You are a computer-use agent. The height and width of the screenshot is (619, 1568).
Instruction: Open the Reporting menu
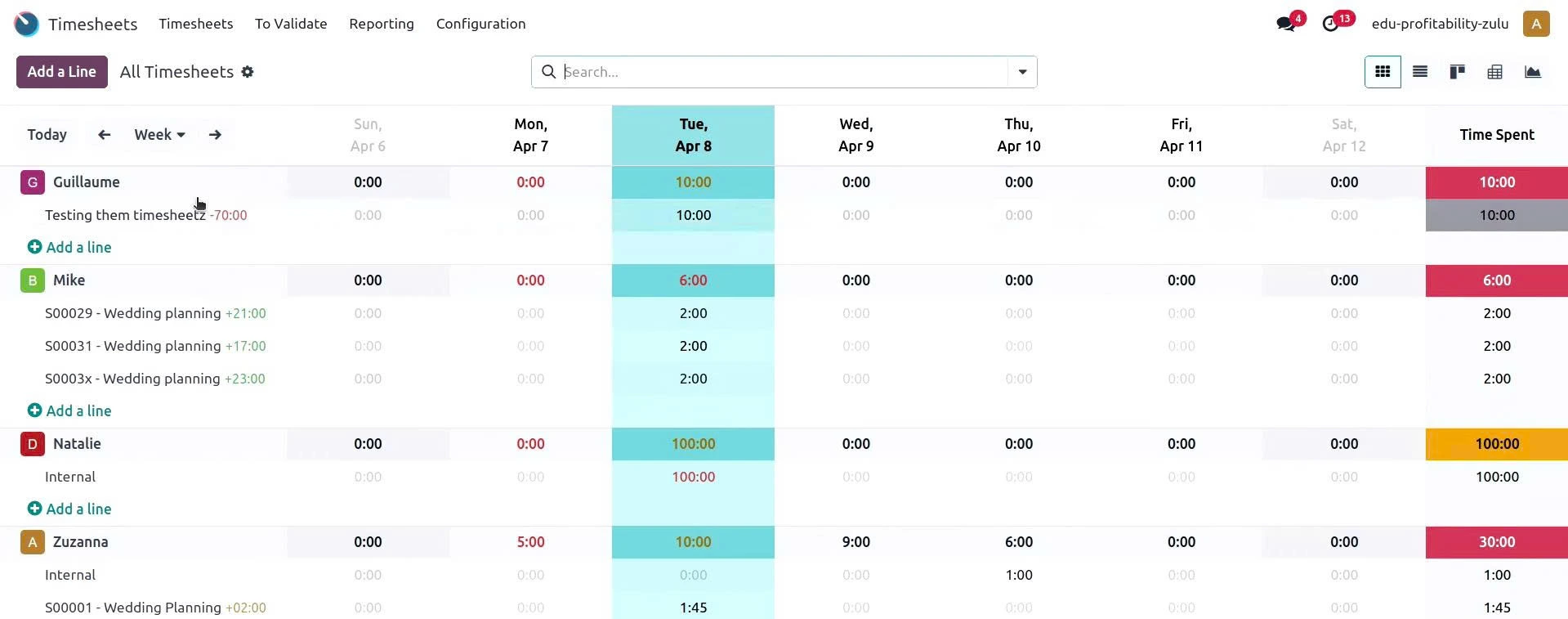[381, 24]
